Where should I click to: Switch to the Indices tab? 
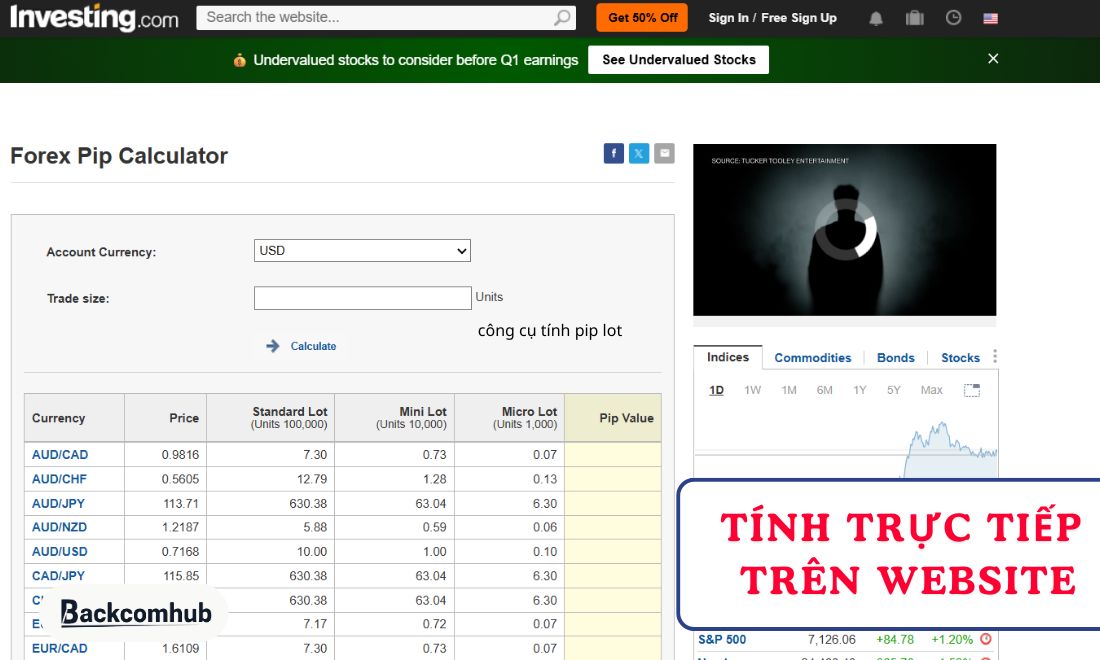coord(727,357)
